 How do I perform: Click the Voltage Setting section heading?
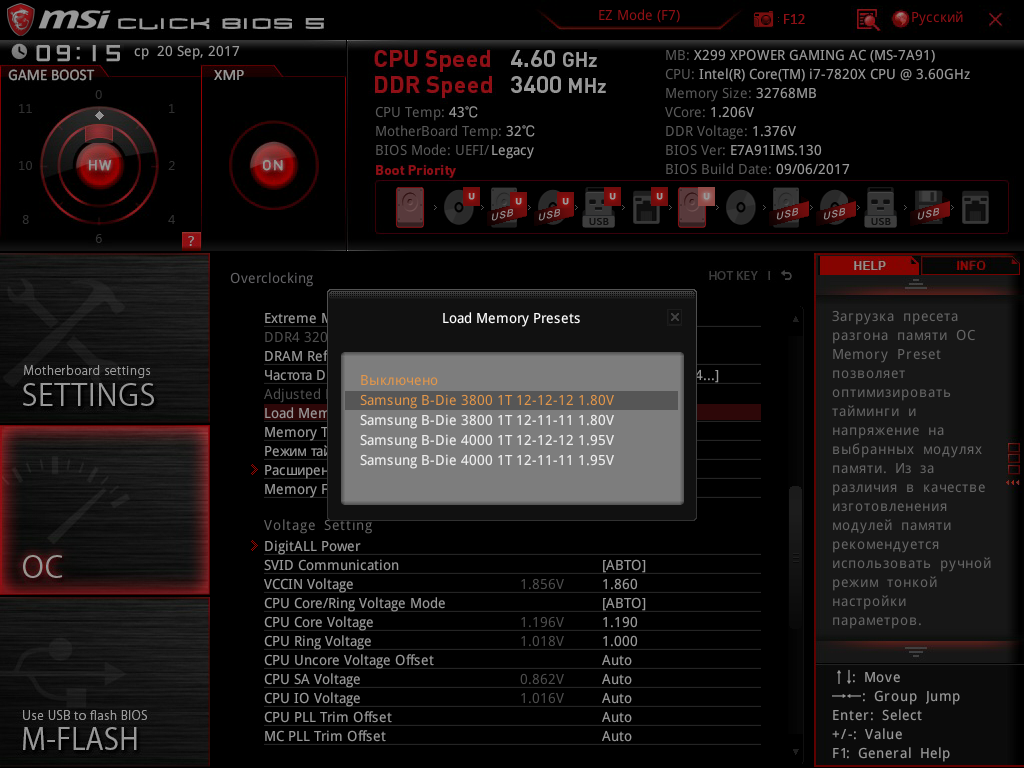point(318,525)
